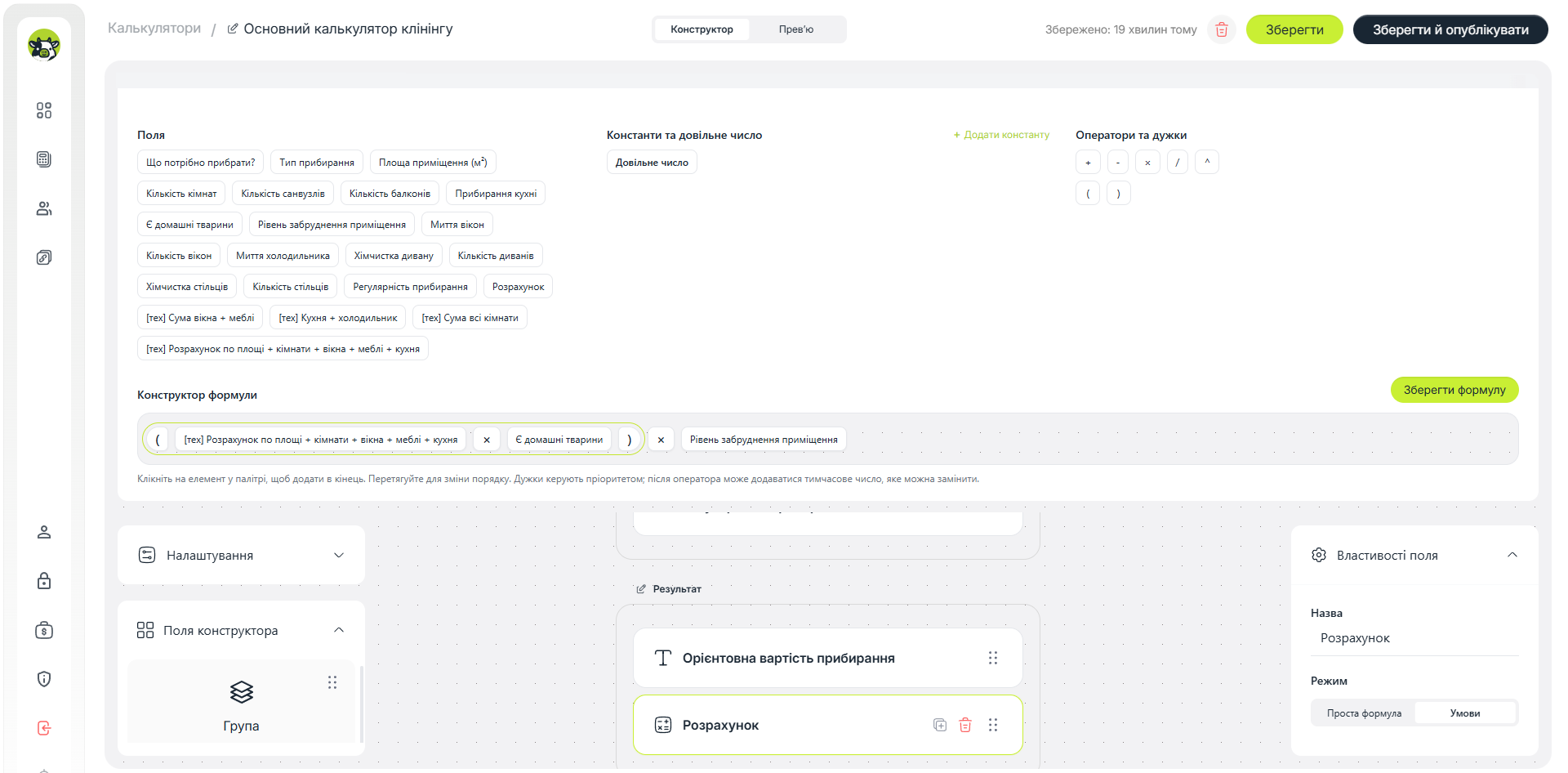This screenshot has width=1568, height=773.
Task: Select the Проста формула mode
Action: [x=1364, y=713]
